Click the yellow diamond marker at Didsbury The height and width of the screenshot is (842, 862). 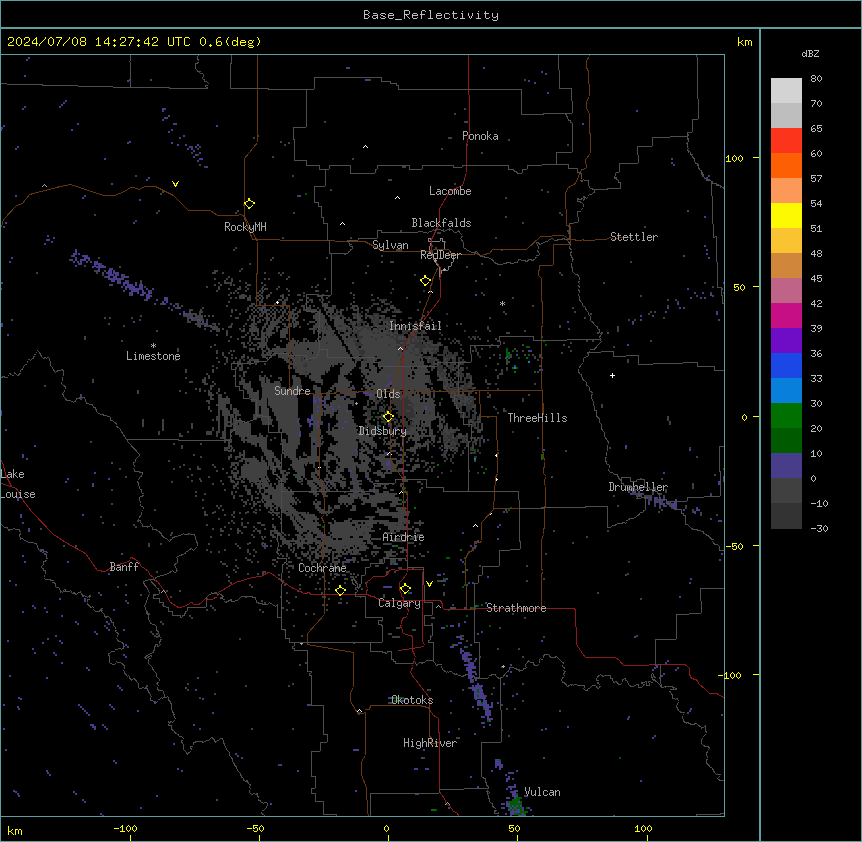click(388, 417)
